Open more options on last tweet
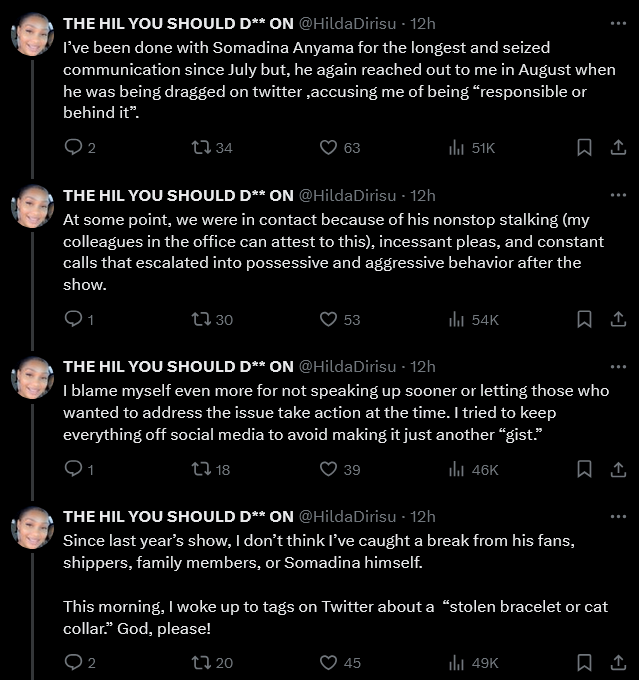Screen dimensions: 639x680 coord(618,517)
